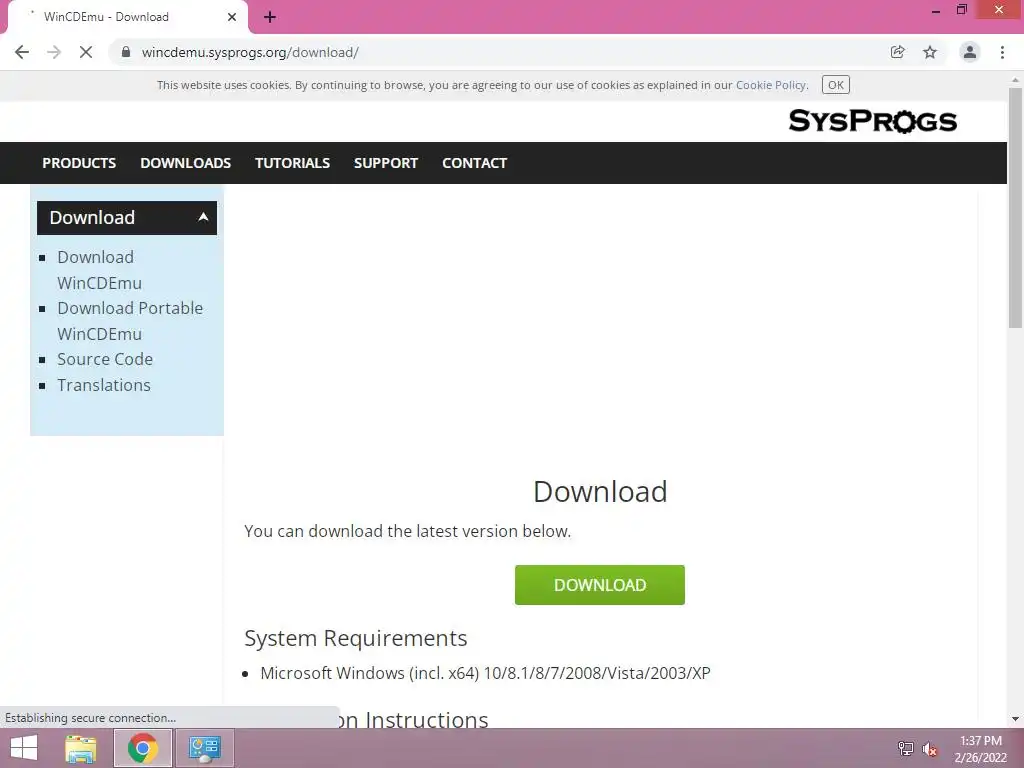Click 'You can download the latest version below.'
1024x768 pixels.
(408, 531)
